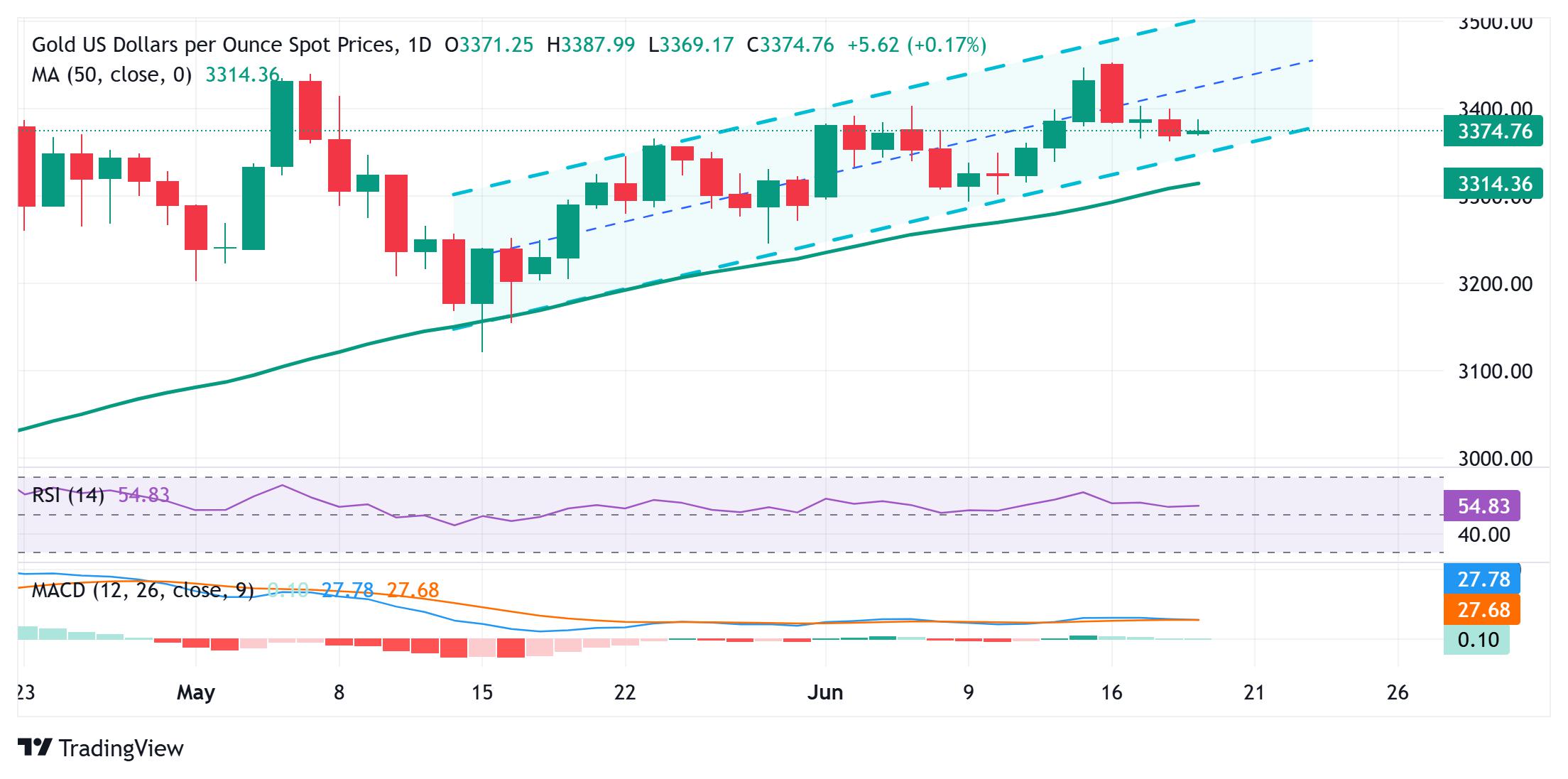The image size is (1568, 779).
Task: Click the 40.00 RSI axis label
Action: pyautogui.click(x=1483, y=535)
